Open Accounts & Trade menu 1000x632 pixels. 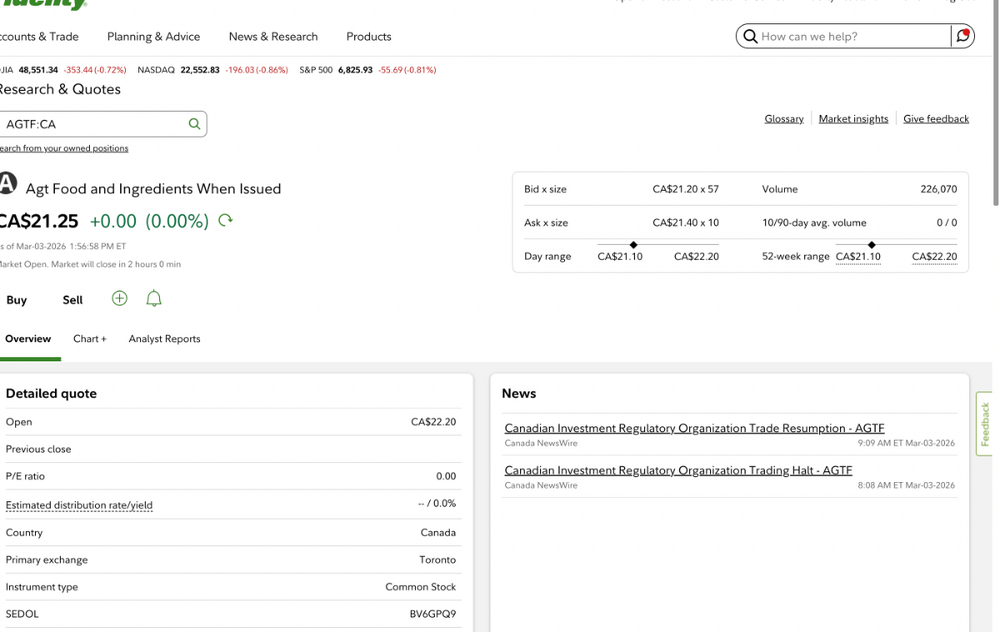(x=39, y=36)
